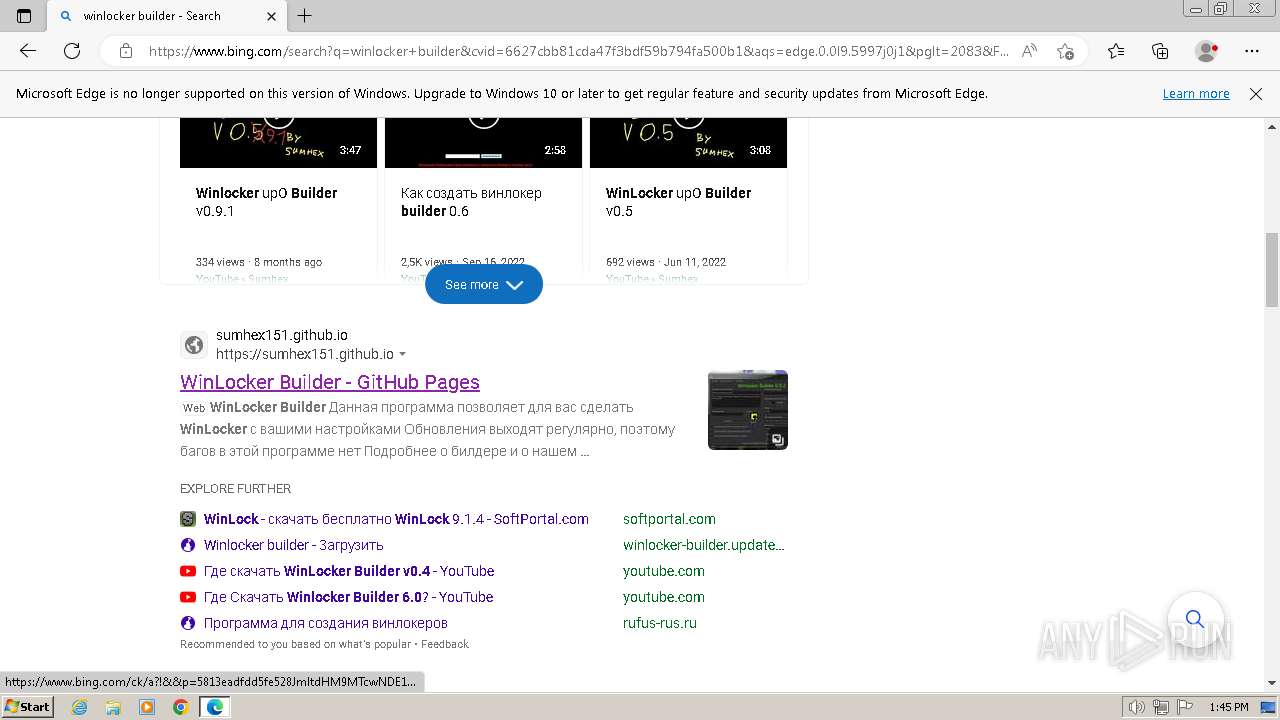
Task: Open the Read aloud icon
Action: (x=1029, y=51)
